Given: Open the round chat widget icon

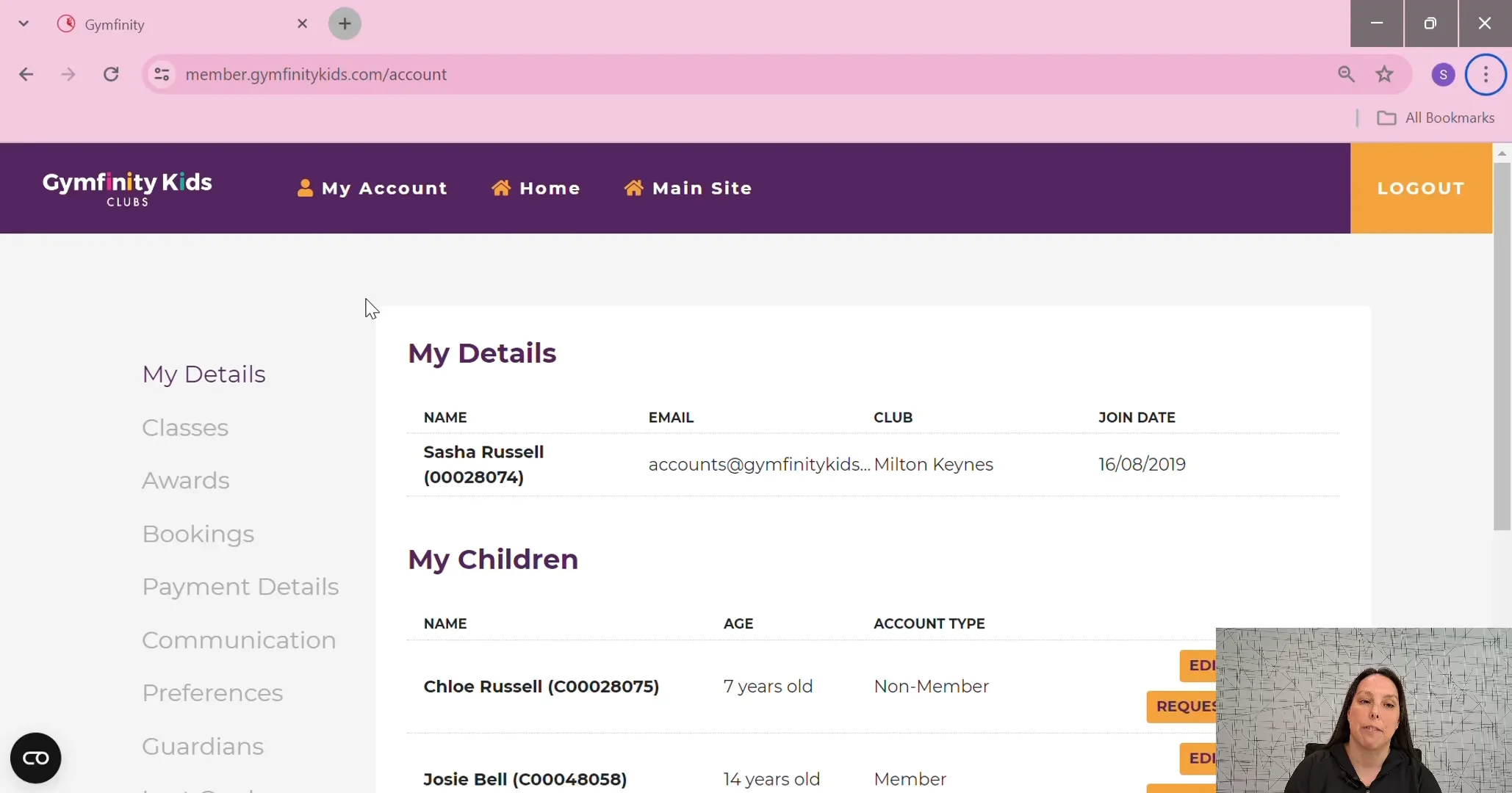Looking at the screenshot, I should coord(35,758).
